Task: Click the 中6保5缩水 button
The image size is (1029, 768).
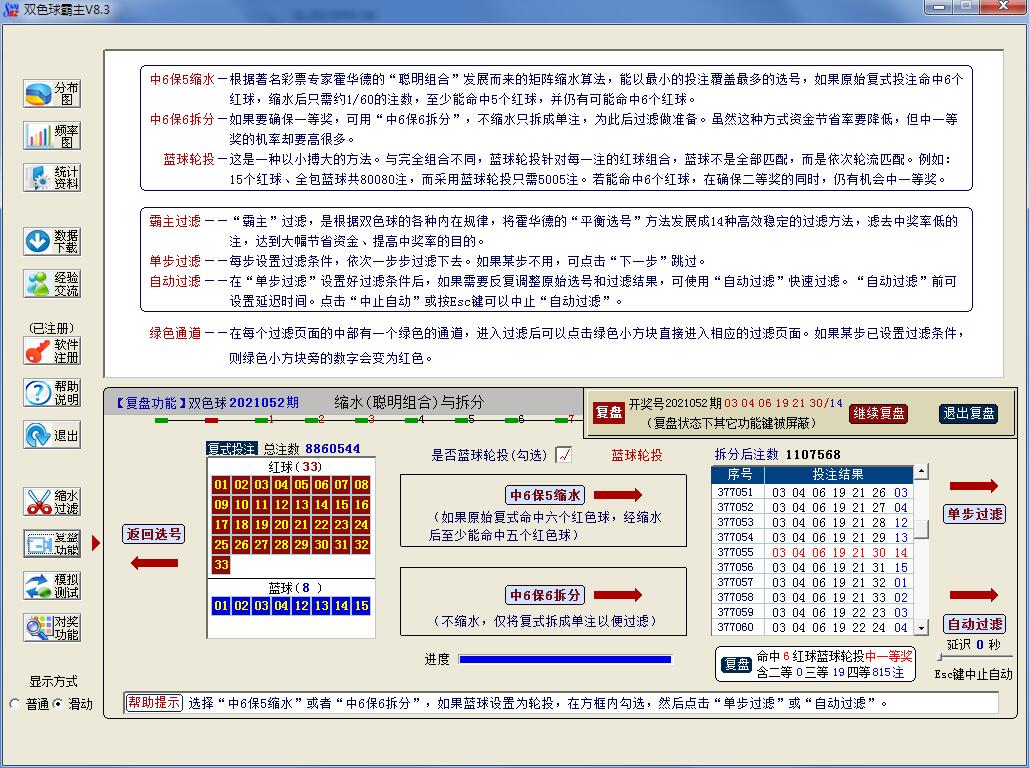Action: tap(545, 495)
